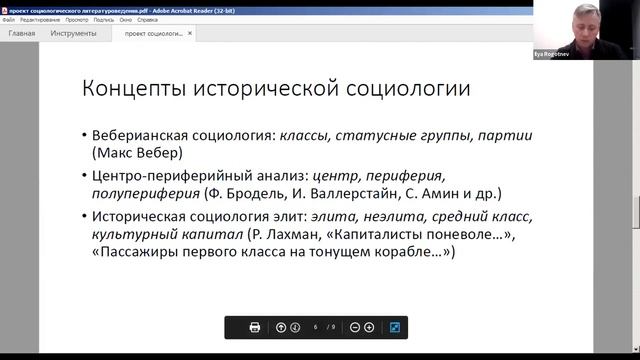The height and width of the screenshot is (360, 640).
Task: Open the Файл menu
Action: pos(8,20)
